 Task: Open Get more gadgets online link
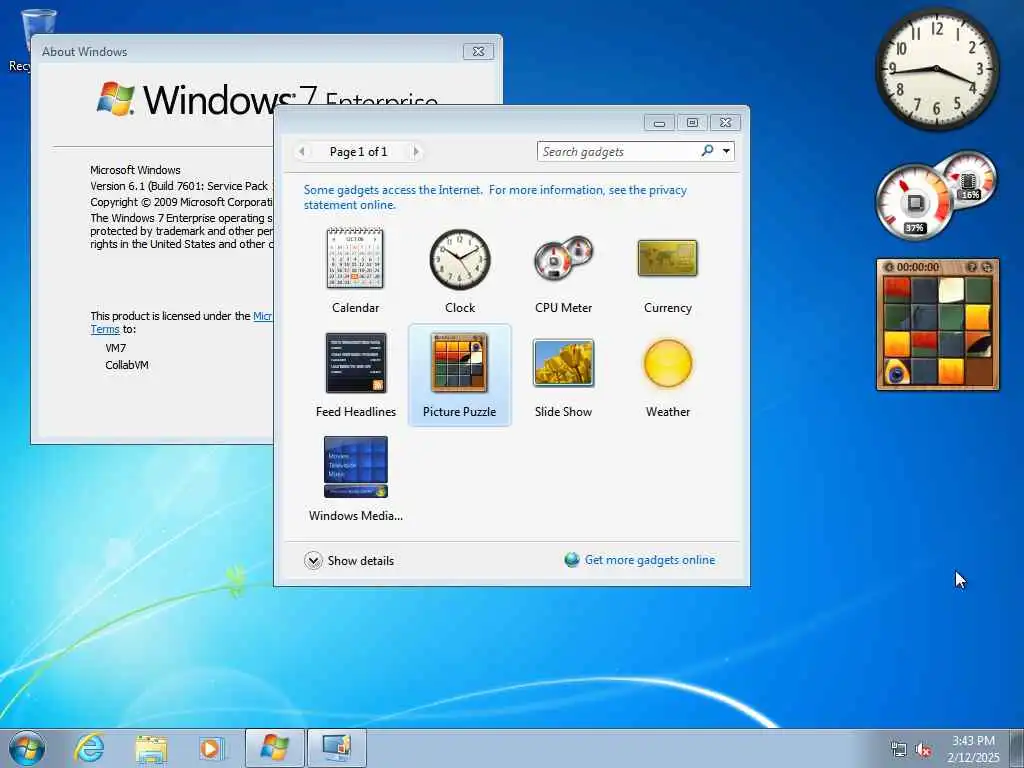pos(650,560)
